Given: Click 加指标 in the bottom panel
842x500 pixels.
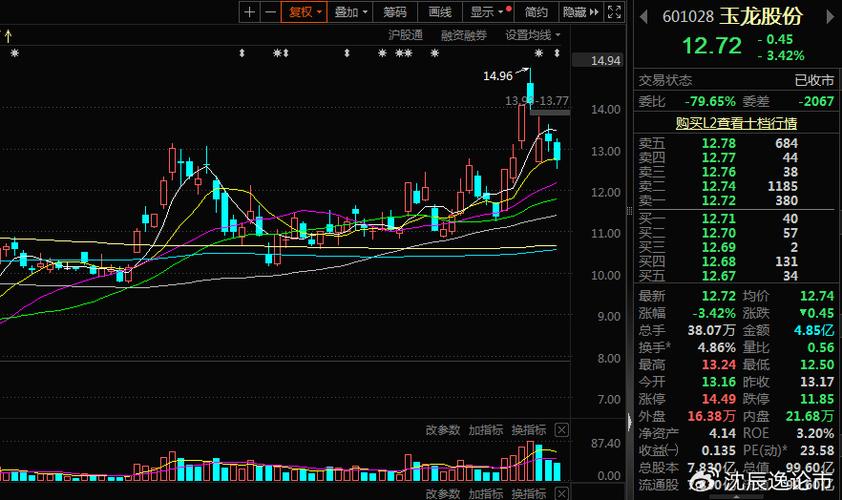Looking at the screenshot, I should 485,493.
